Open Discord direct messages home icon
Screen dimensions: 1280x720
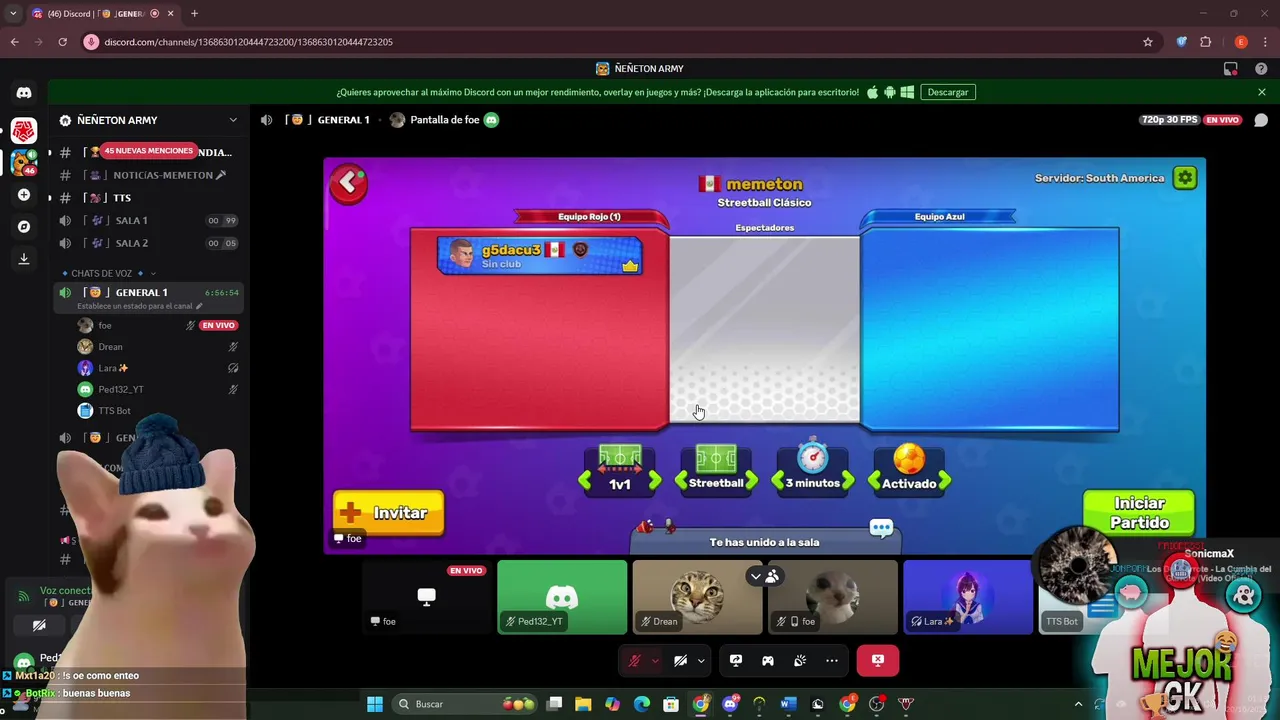click(x=24, y=93)
